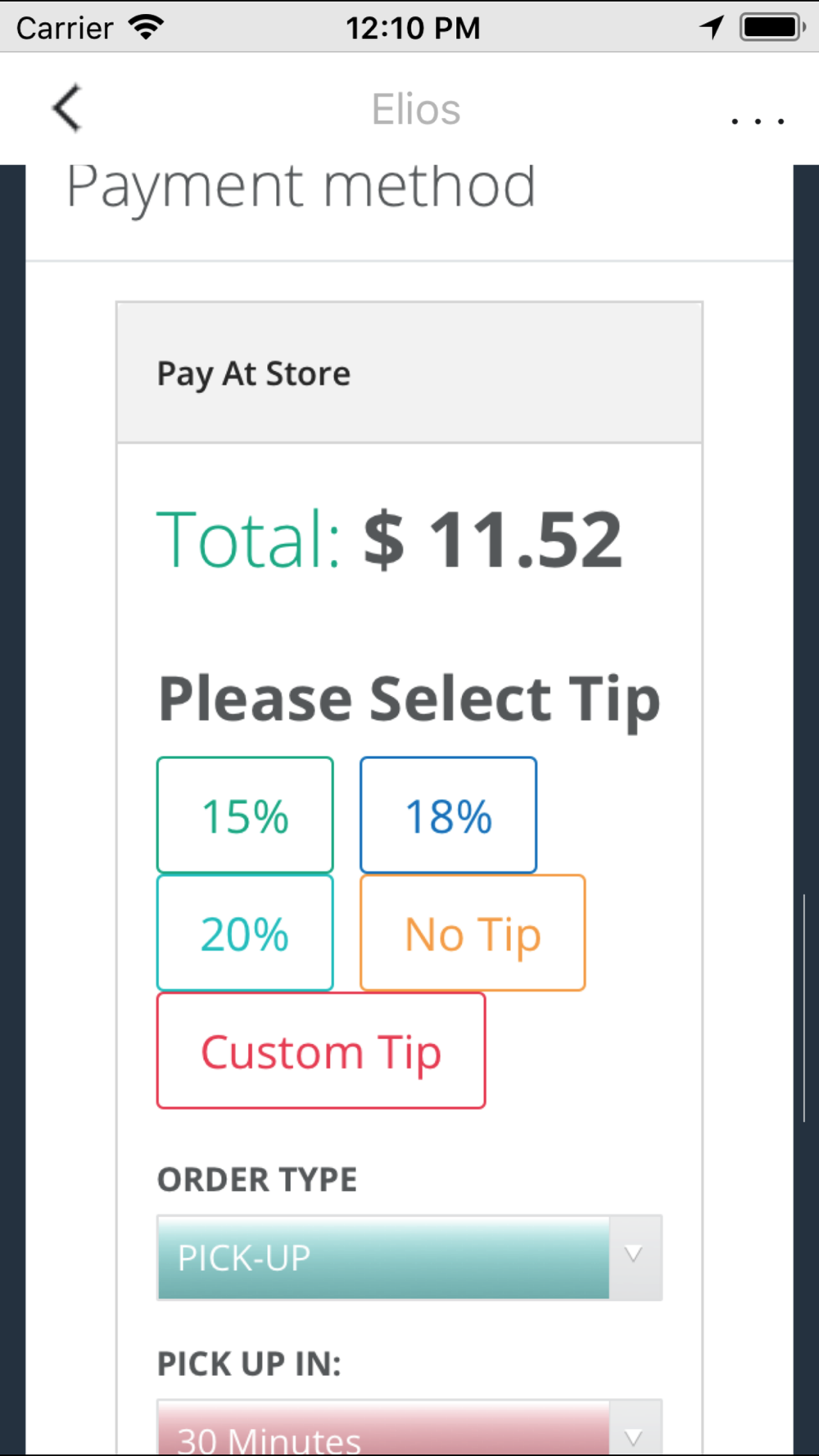Viewport: 819px width, 1456px height.
Task: Open the 30 Minutes pick-up time dropdown
Action: click(x=383, y=1431)
